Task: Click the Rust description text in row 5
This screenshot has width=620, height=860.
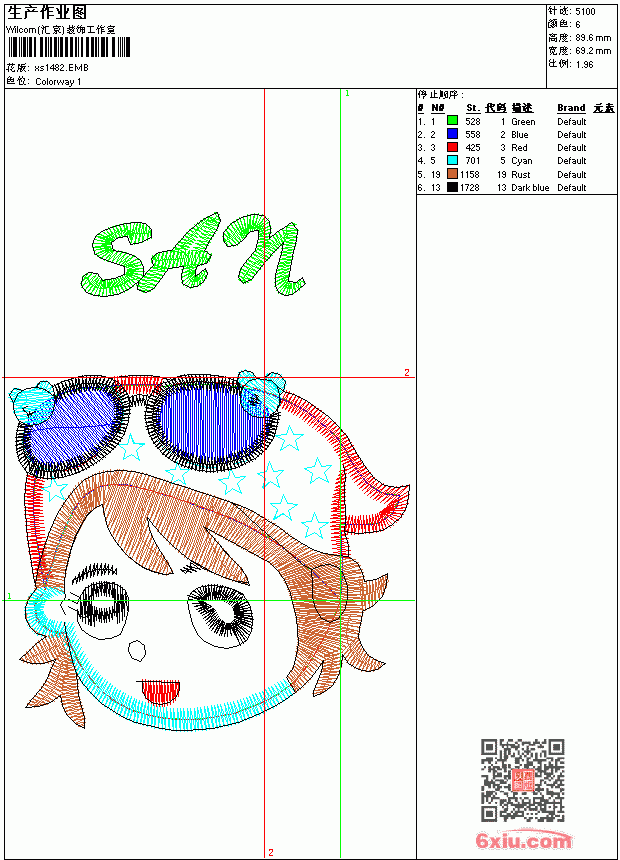Action: click(521, 174)
